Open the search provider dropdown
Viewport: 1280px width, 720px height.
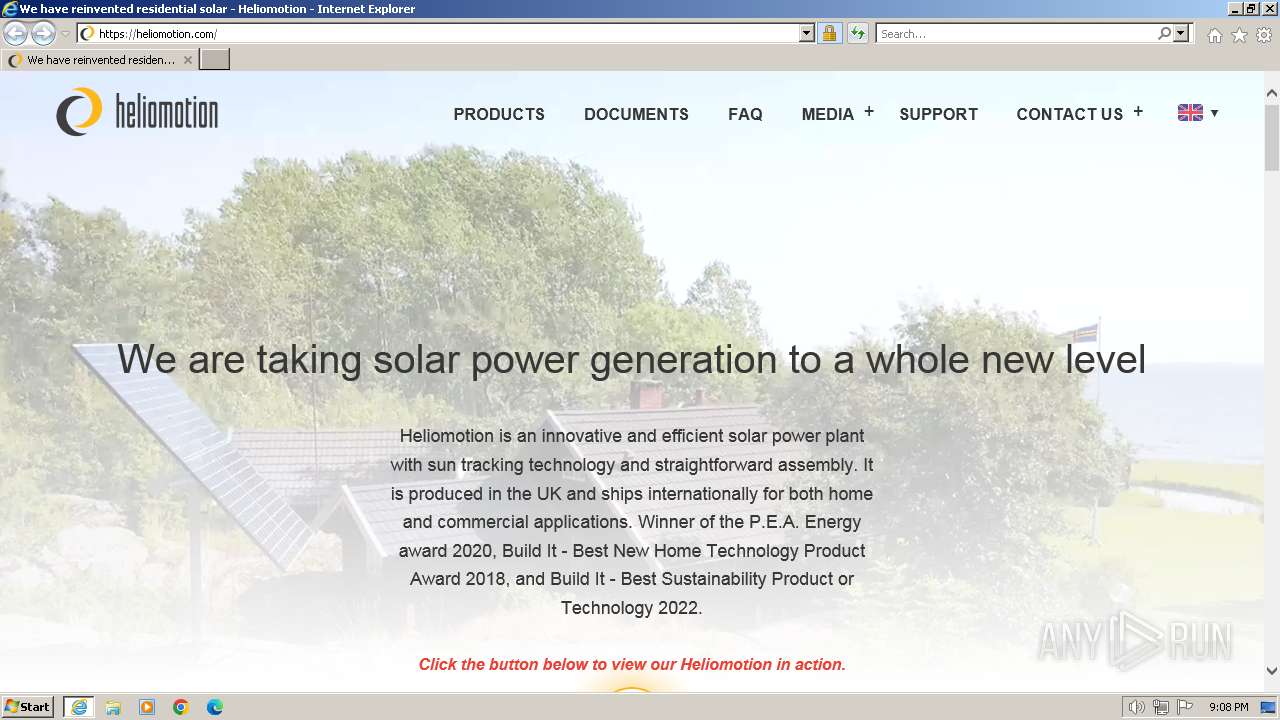pos(1181,33)
